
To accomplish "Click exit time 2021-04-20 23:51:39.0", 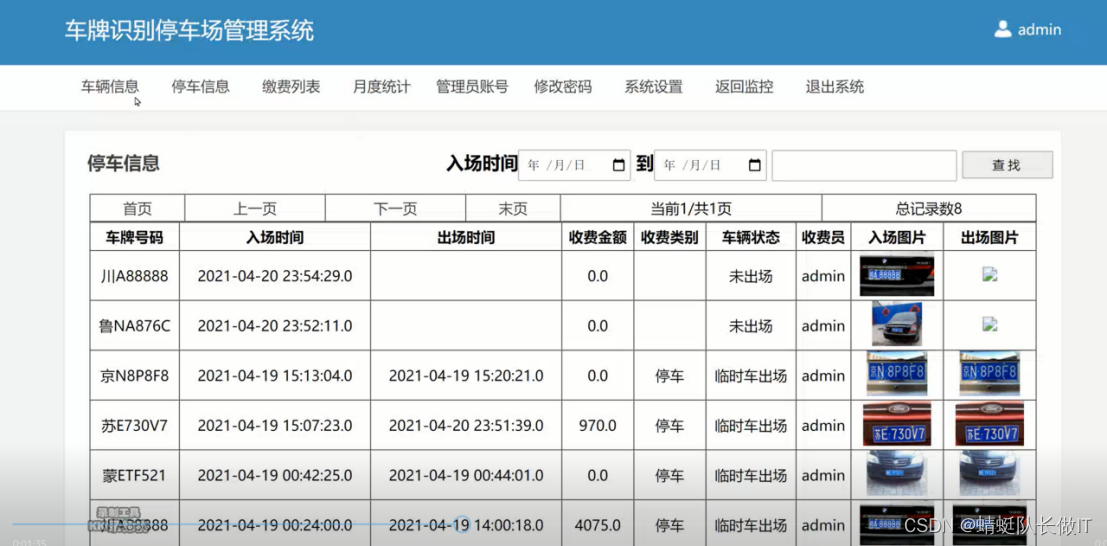I will coord(466,425).
